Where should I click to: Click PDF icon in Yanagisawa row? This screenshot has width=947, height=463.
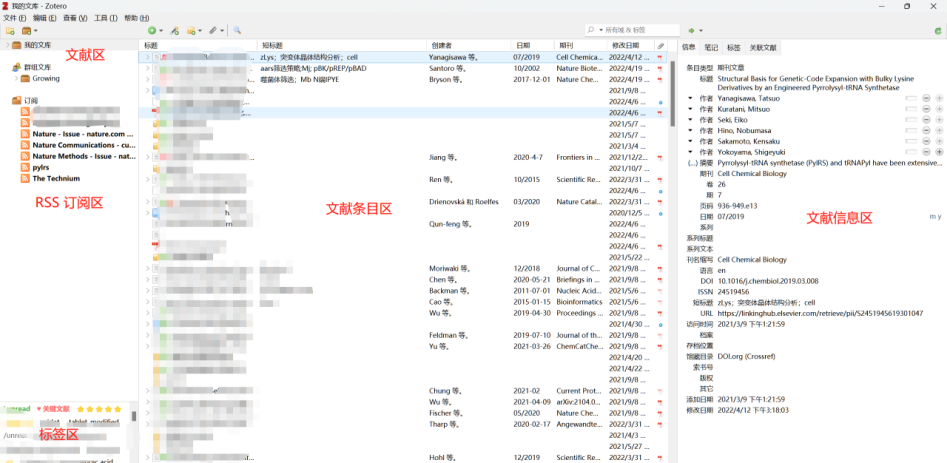tap(660, 57)
